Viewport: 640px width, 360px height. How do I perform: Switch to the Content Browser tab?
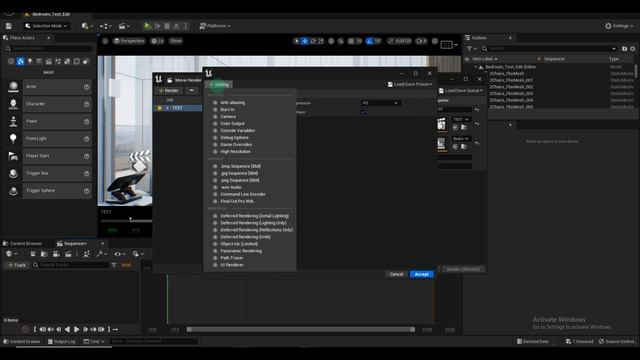[23, 244]
